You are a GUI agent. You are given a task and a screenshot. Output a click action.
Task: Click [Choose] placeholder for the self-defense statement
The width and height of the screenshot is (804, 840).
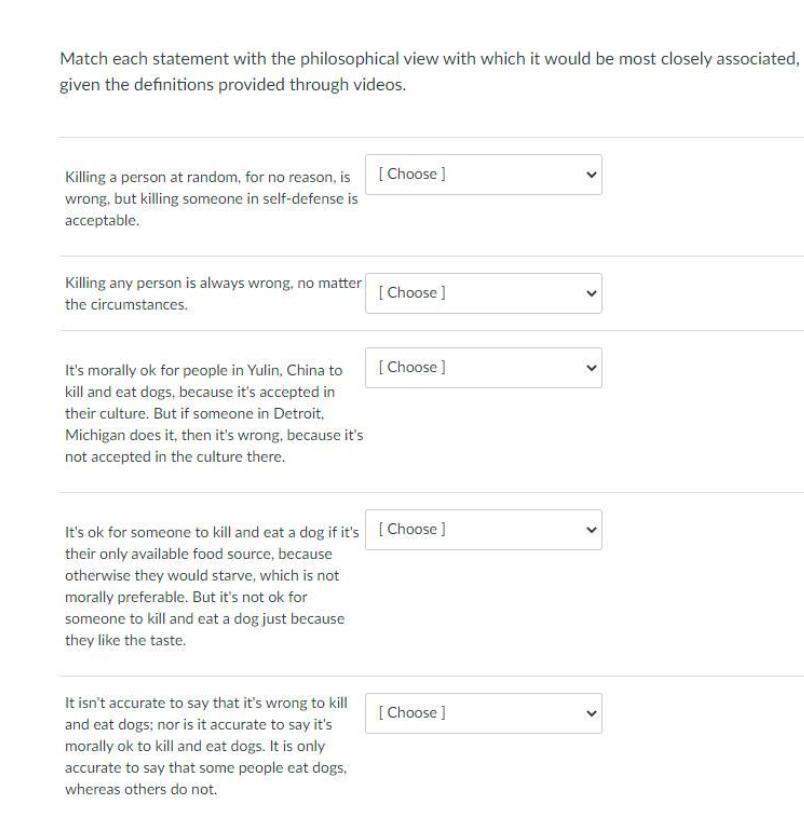coord(412,174)
